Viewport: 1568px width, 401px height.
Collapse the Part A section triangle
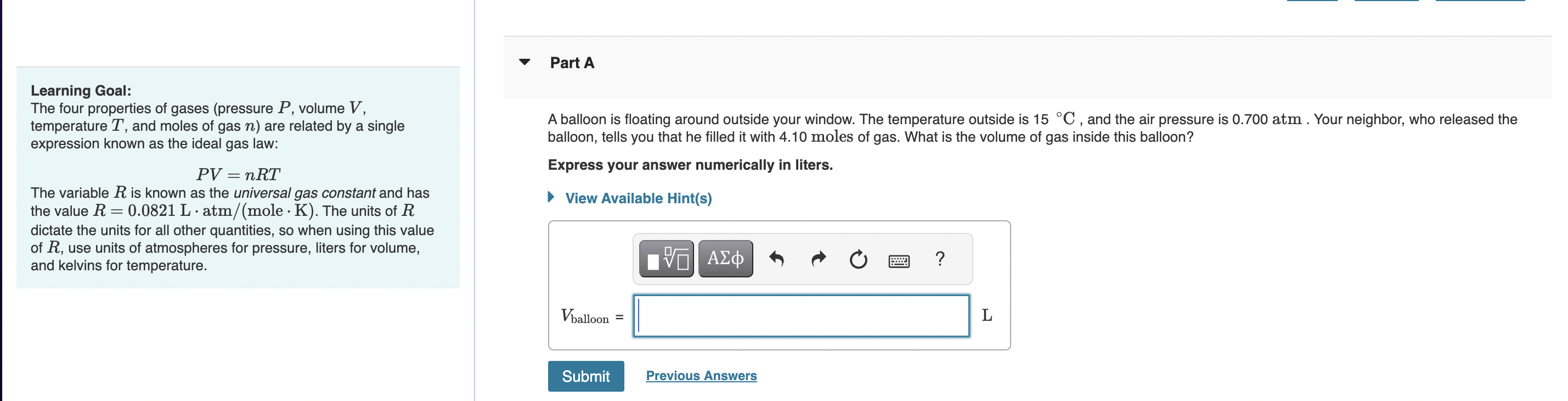coord(524,62)
